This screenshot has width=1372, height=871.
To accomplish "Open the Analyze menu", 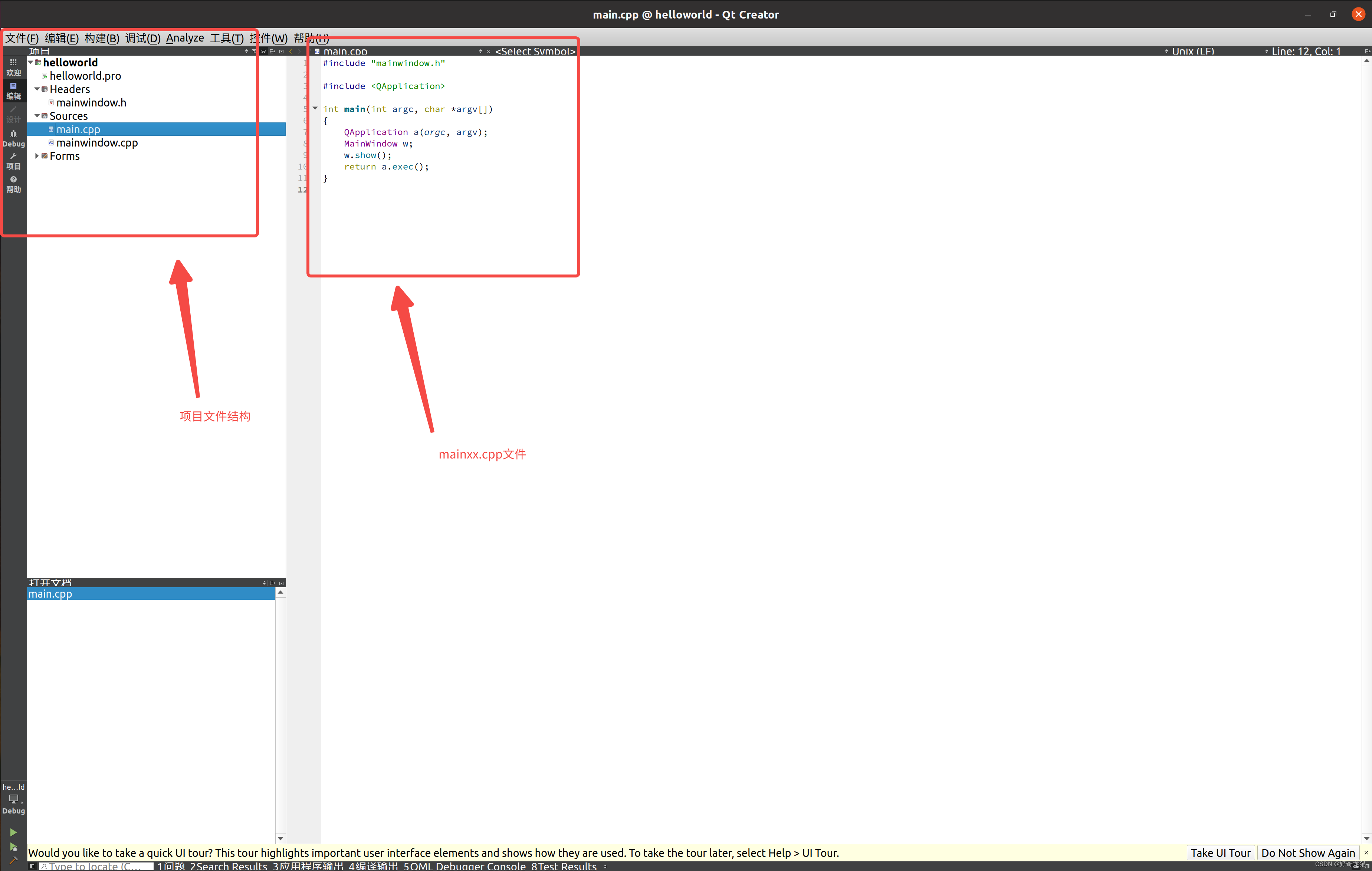I will click(185, 38).
